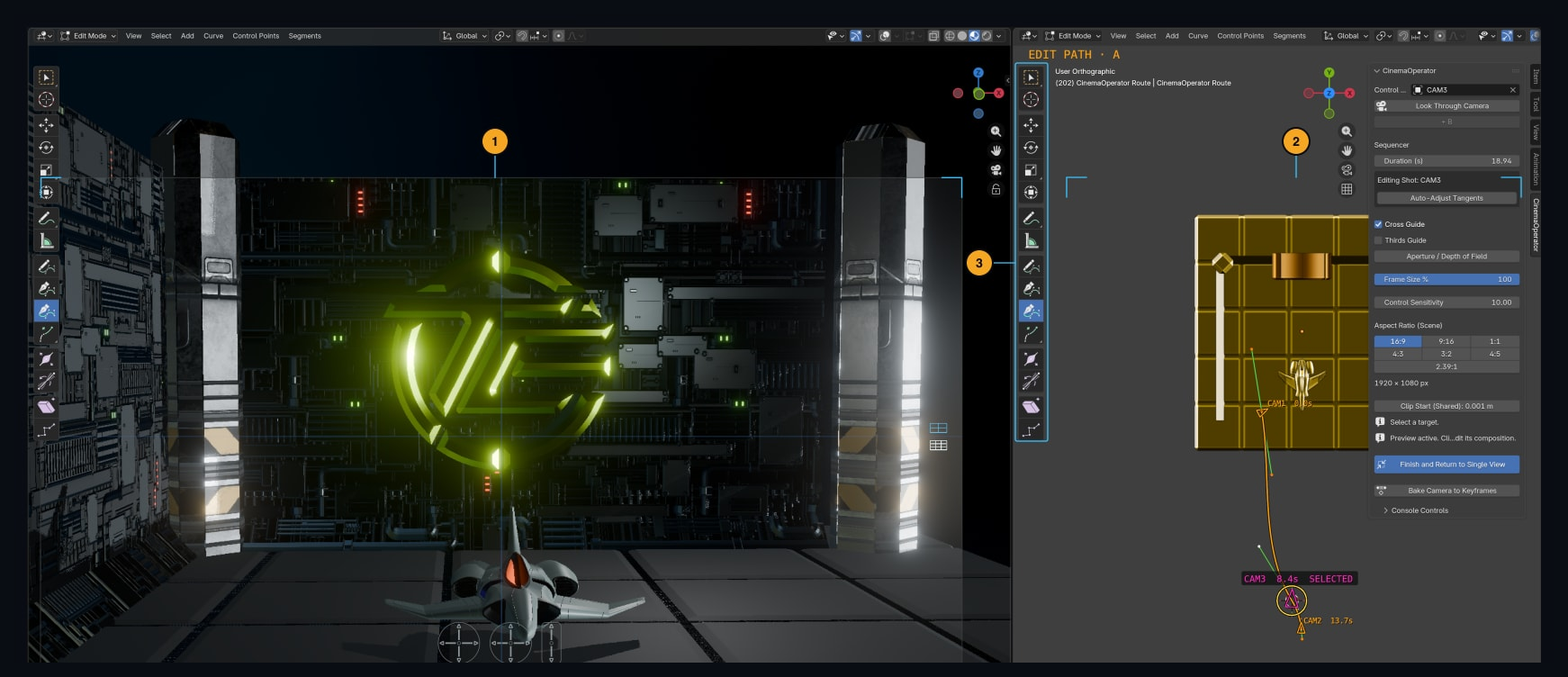Click the Frame Size % slider
This screenshot has width=1568, height=677.
click(1446, 279)
